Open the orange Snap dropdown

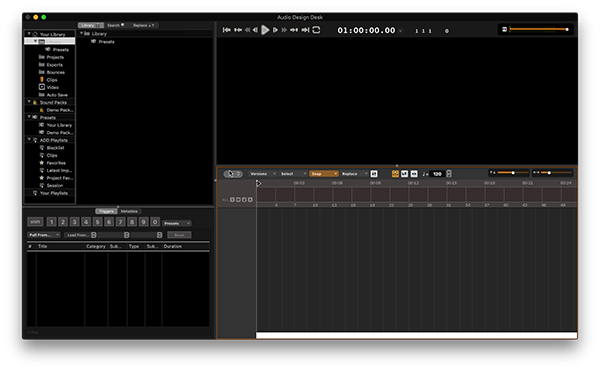tap(324, 174)
